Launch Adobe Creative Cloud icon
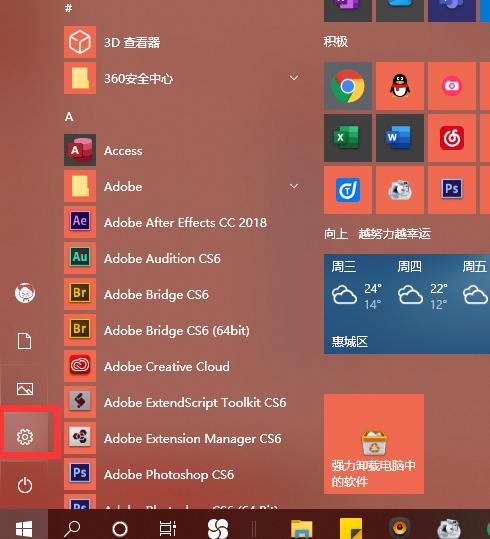490x539 pixels. pos(80,366)
